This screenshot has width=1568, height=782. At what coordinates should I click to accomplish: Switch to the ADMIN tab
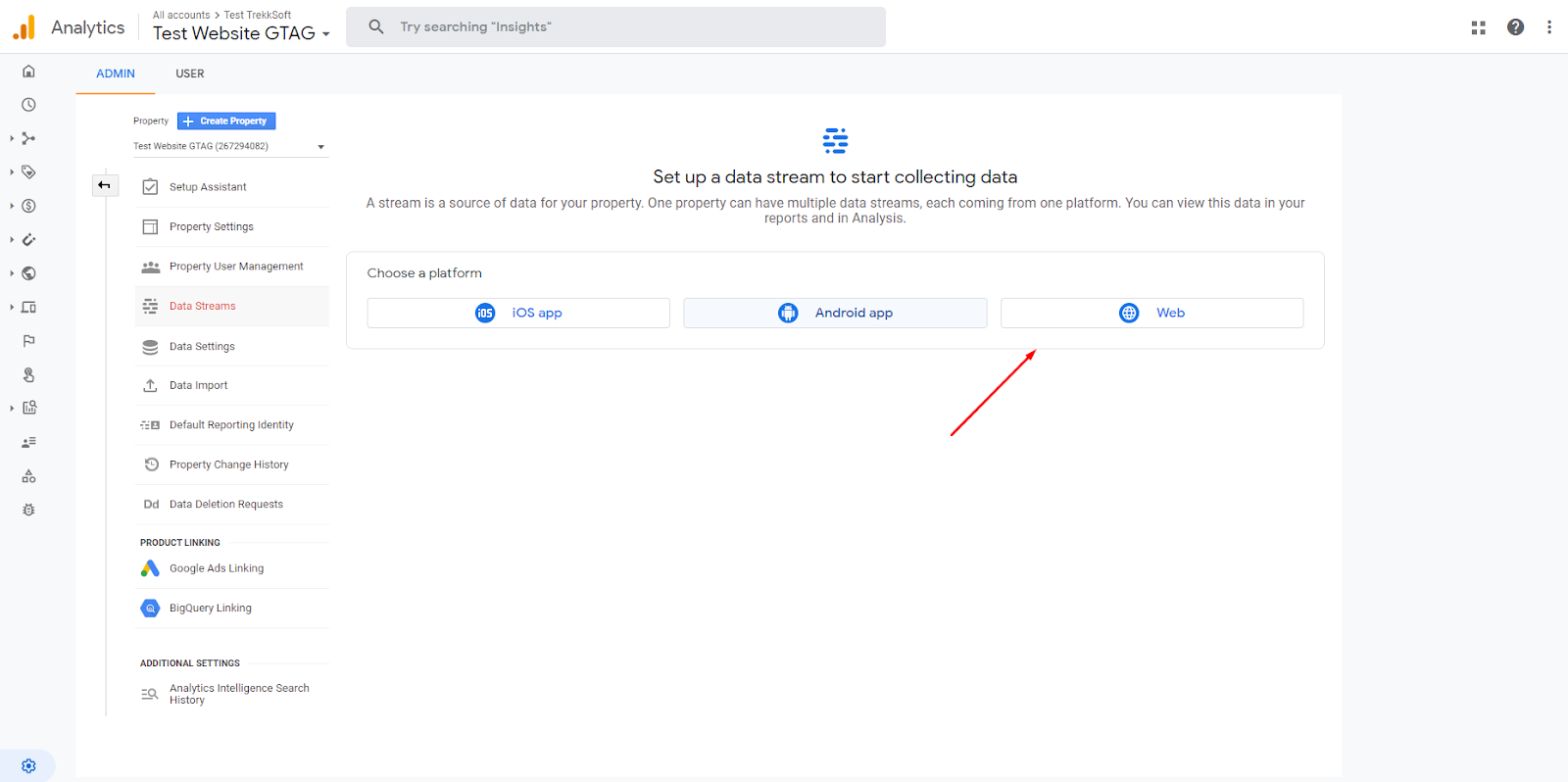pyautogui.click(x=116, y=73)
